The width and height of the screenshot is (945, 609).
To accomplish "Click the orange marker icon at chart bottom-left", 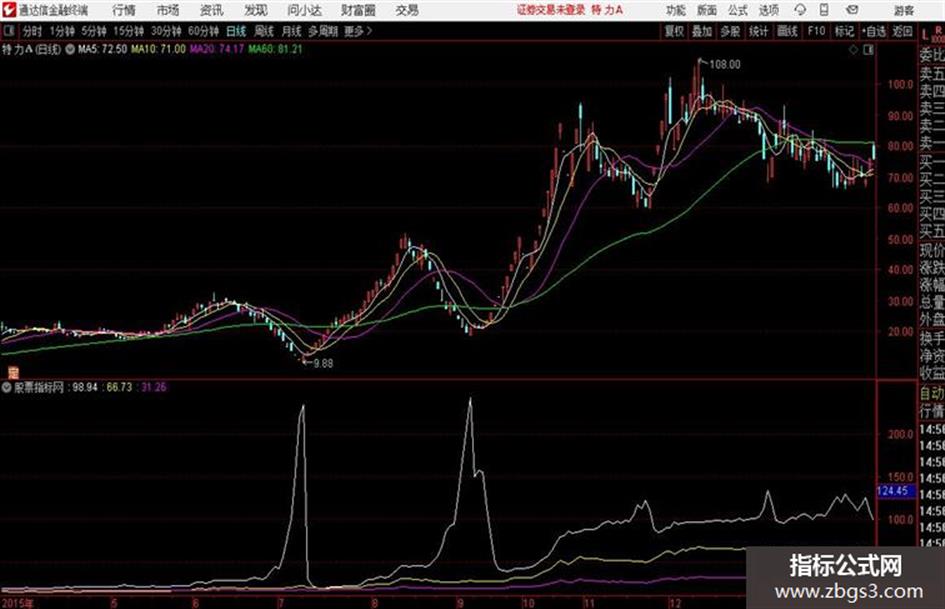I will point(13,371).
